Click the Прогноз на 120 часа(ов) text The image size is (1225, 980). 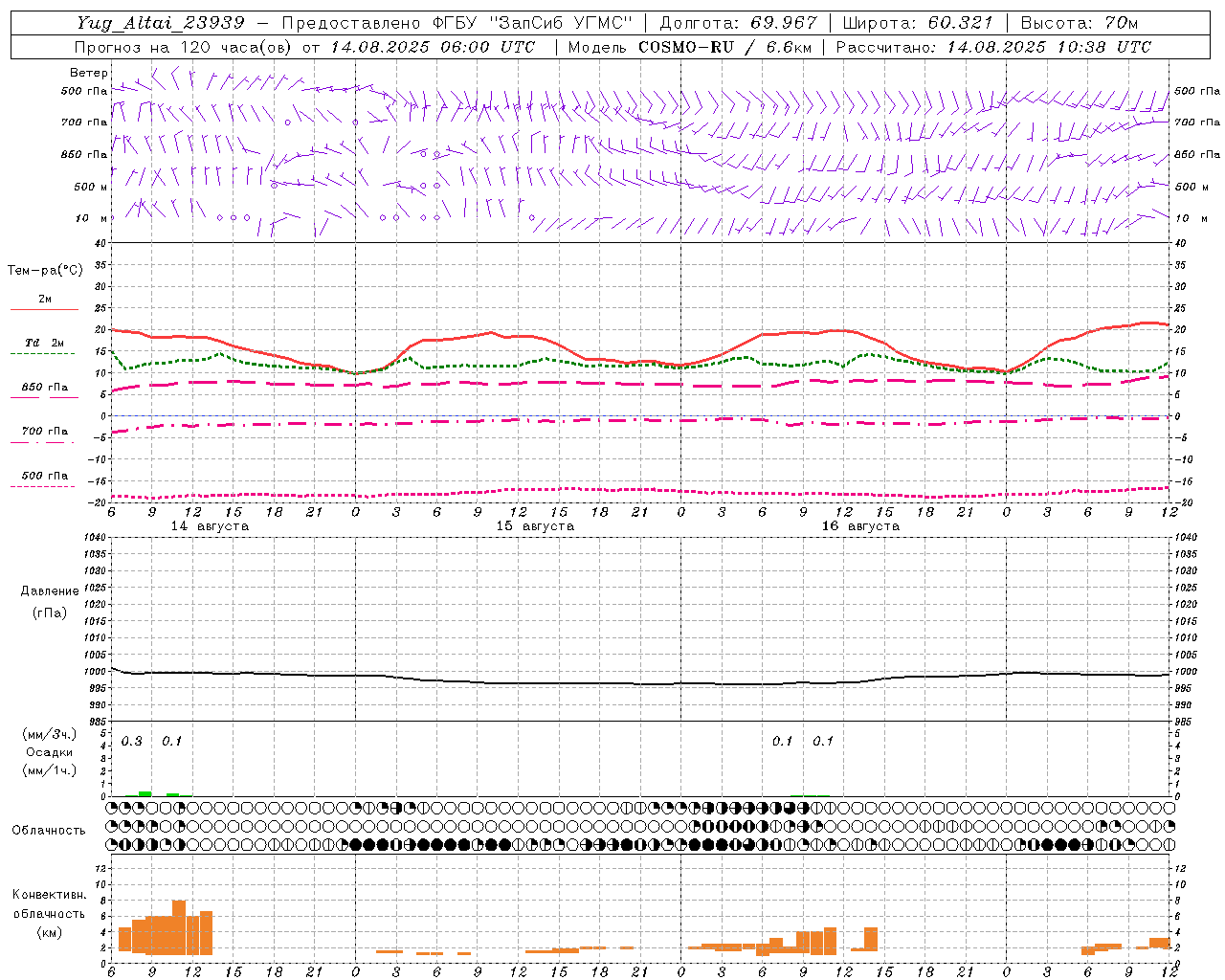click(184, 47)
